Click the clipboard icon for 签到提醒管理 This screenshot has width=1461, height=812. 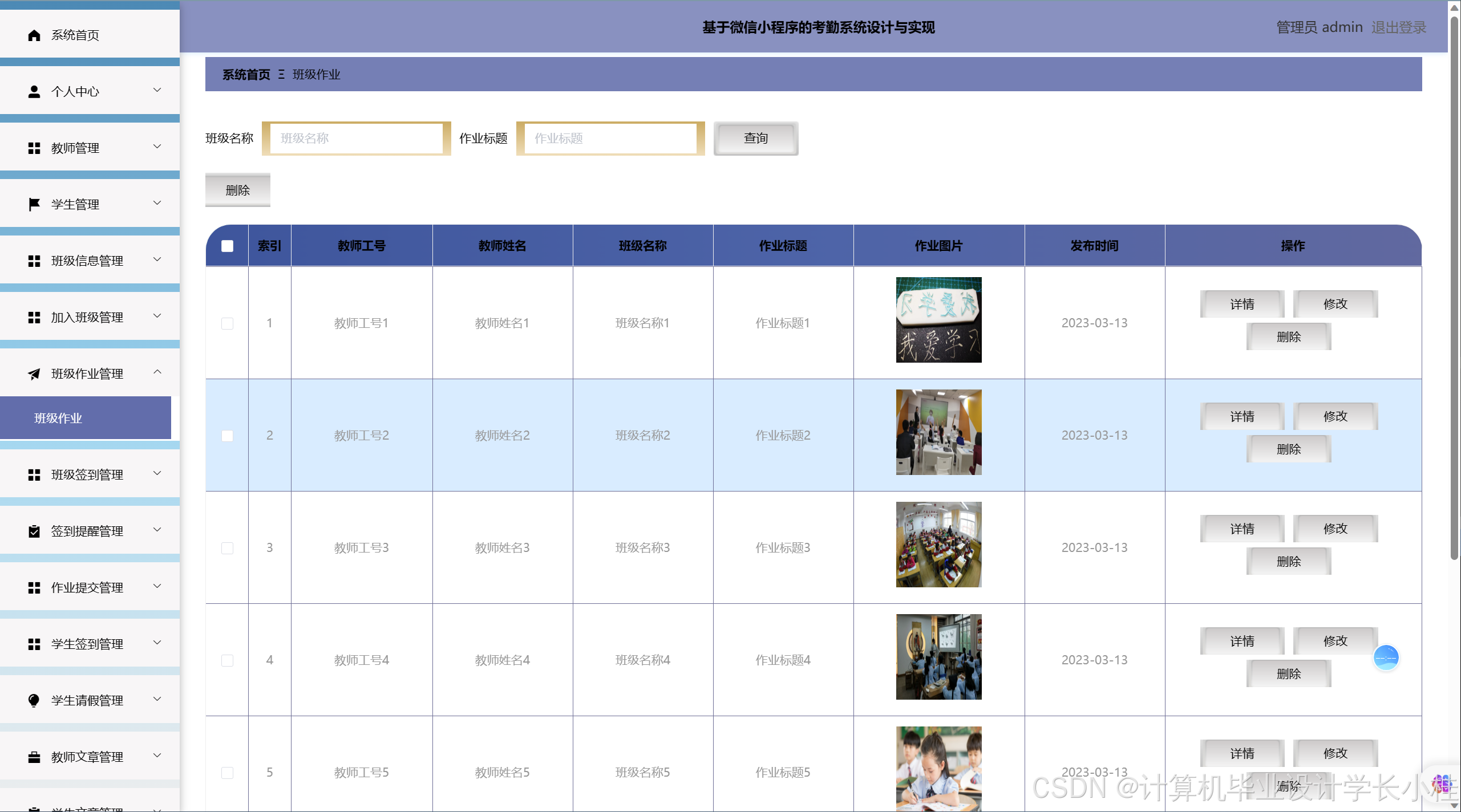click(x=34, y=531)
